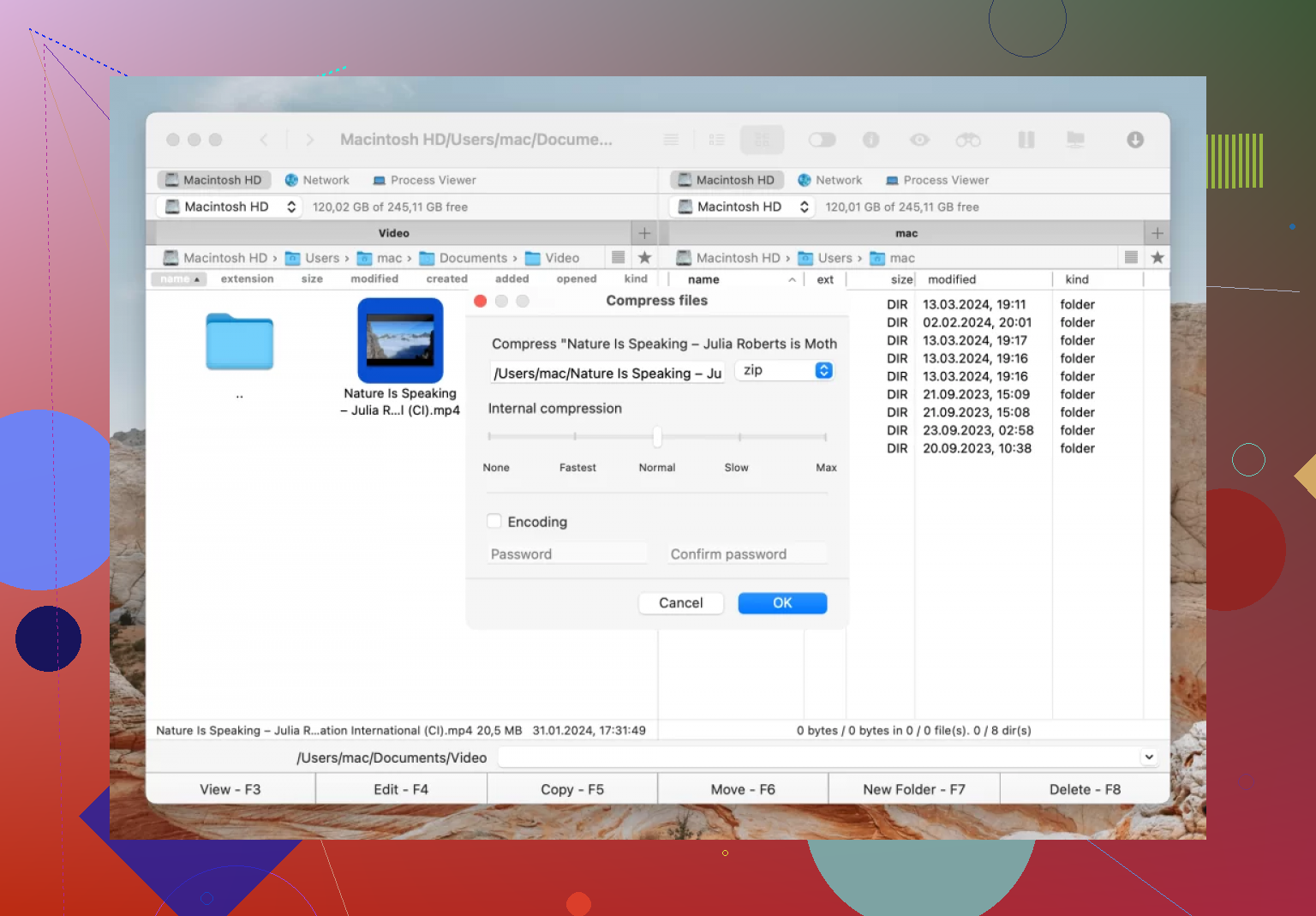This screenshot has height=916, width=1316.
Task: Click the Users breadcrumb in left pane path
Action: tap(312, 258)
